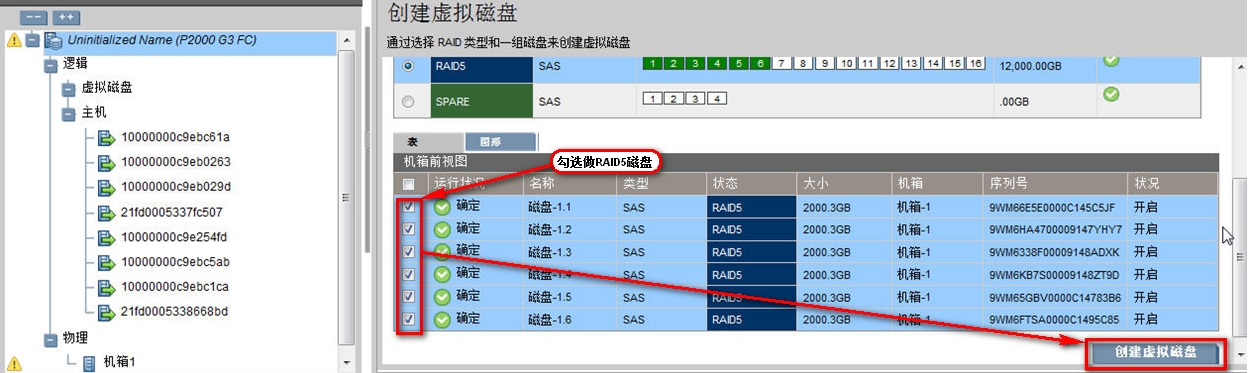Viewport: 1248px width, 373px height.
Task: Toggle the 虚拟磁盘 tree node expander
Action: coord(69,89)
